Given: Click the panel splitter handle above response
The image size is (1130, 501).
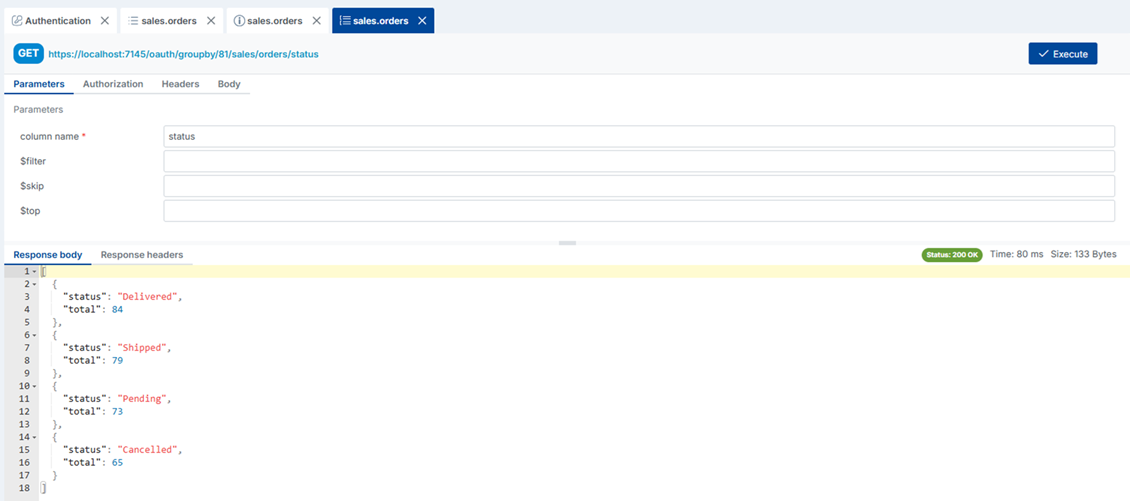Looking at the screenshot, I should coord(567,243).
